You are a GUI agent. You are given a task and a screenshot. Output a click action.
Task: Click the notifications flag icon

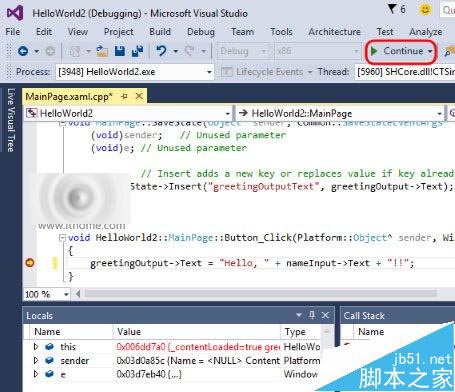[392, 9]
